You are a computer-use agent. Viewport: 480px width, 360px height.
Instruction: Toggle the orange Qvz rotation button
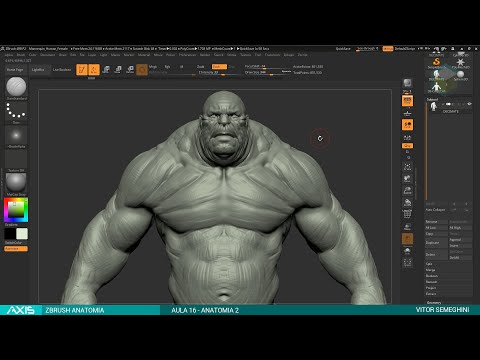pyautogui.click(x=407, y=146)
